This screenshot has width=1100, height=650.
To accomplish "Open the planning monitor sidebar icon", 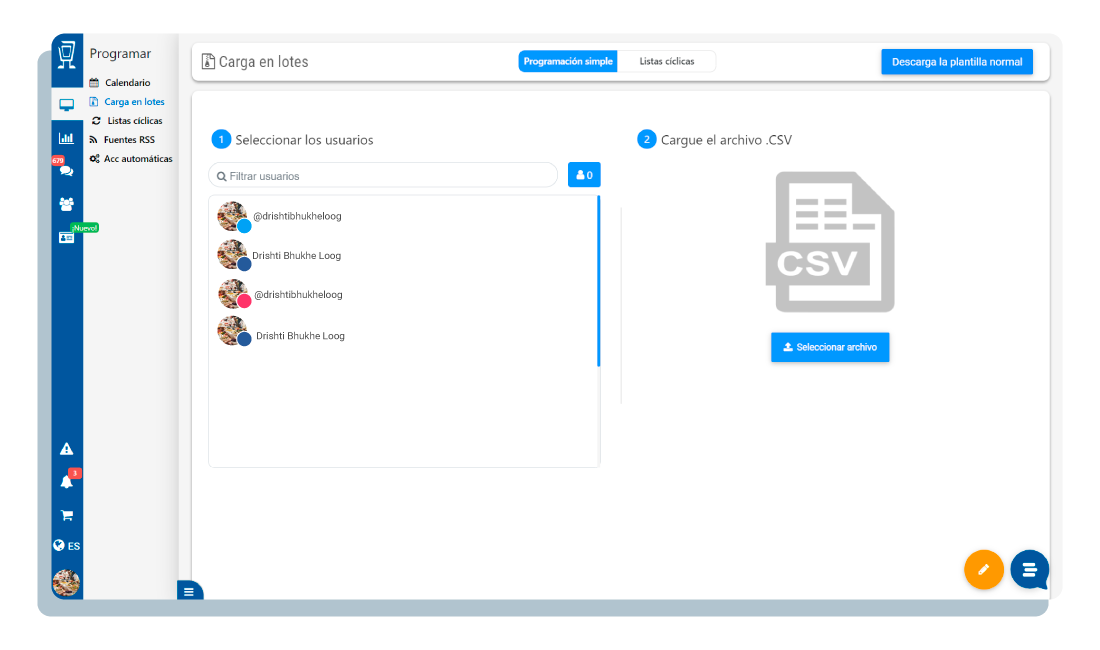I will click(67, 105).
